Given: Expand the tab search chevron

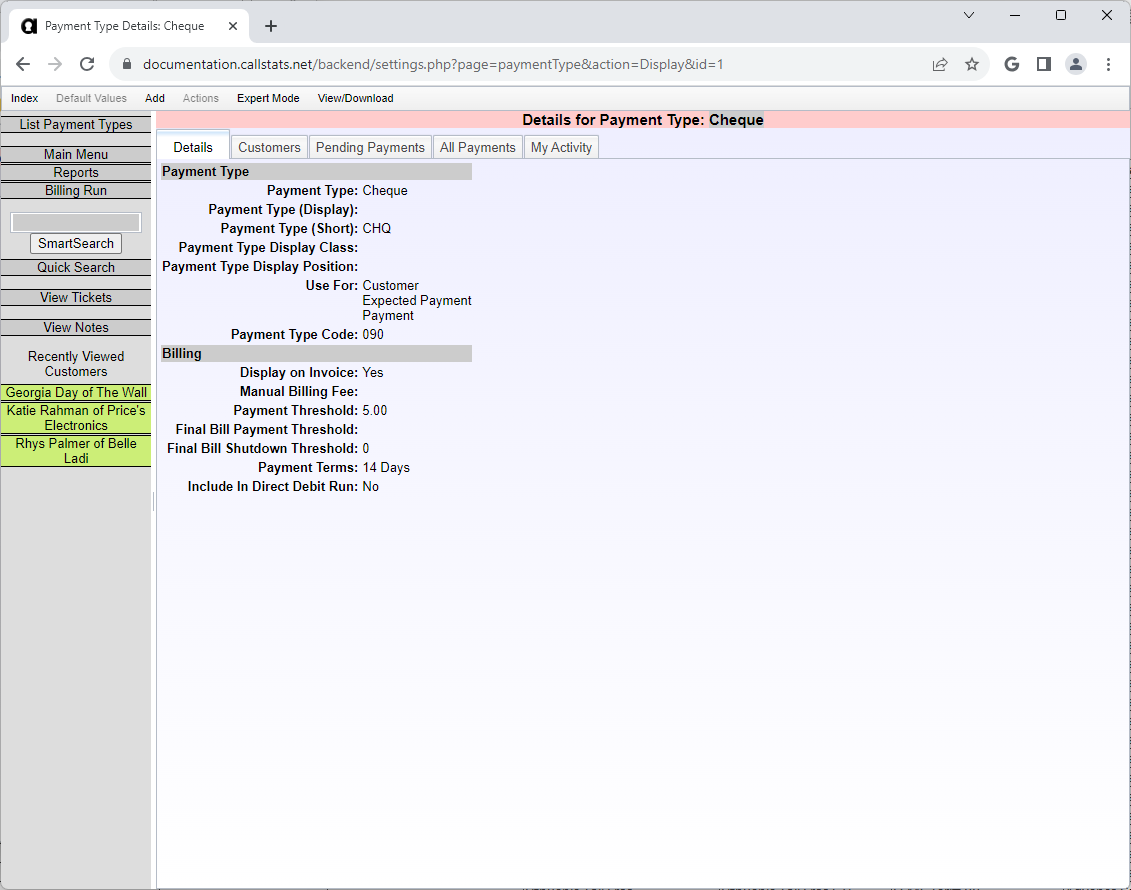Looking at the screenshot, I should (968, 15).
